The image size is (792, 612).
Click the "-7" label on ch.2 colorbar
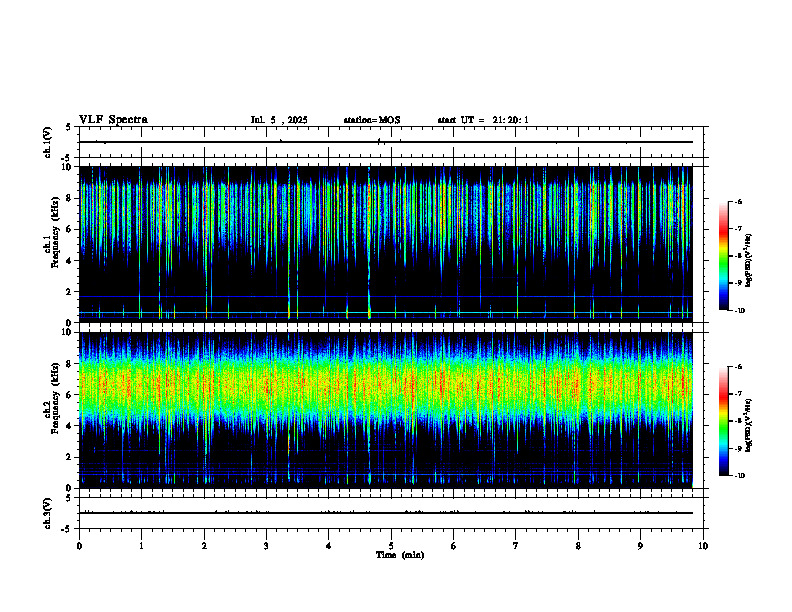737,394
